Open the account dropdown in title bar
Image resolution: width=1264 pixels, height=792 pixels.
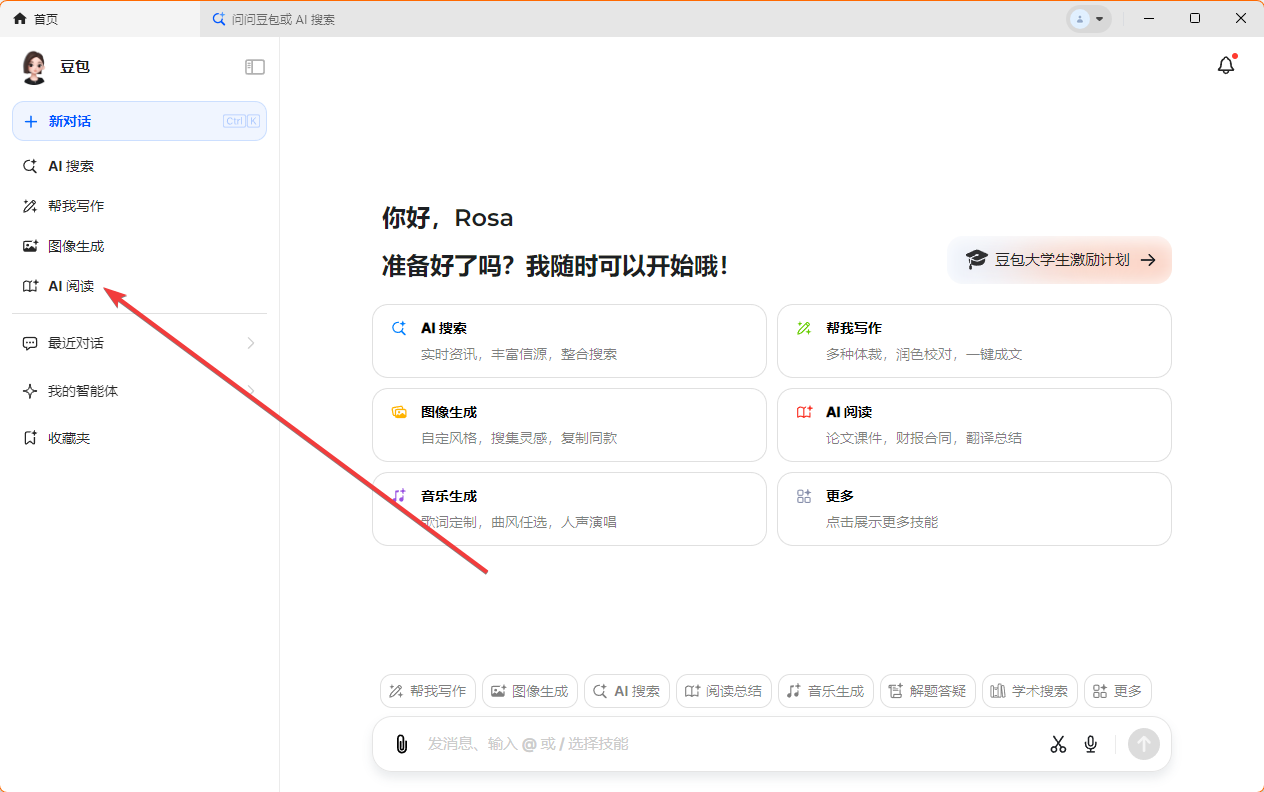(1089, 19)
